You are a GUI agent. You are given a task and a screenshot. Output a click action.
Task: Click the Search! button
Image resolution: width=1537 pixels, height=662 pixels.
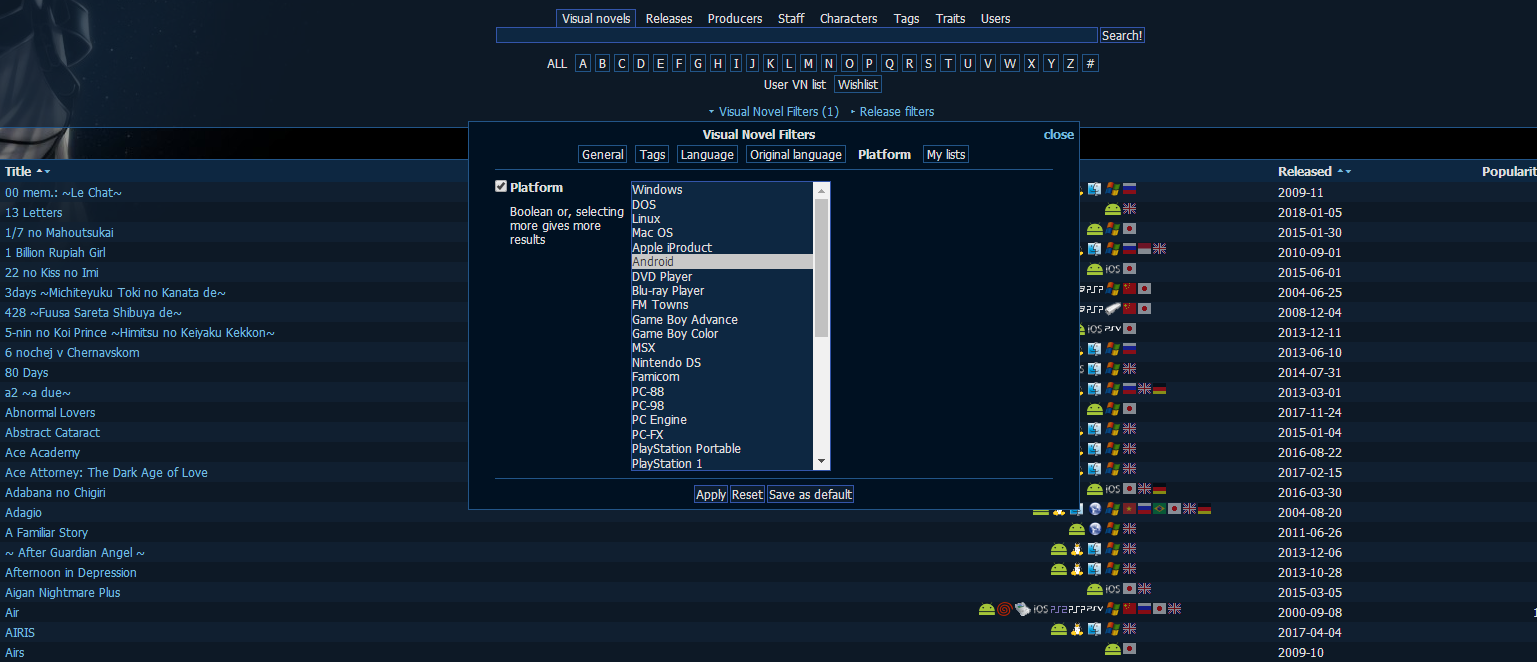[1122, 35]
